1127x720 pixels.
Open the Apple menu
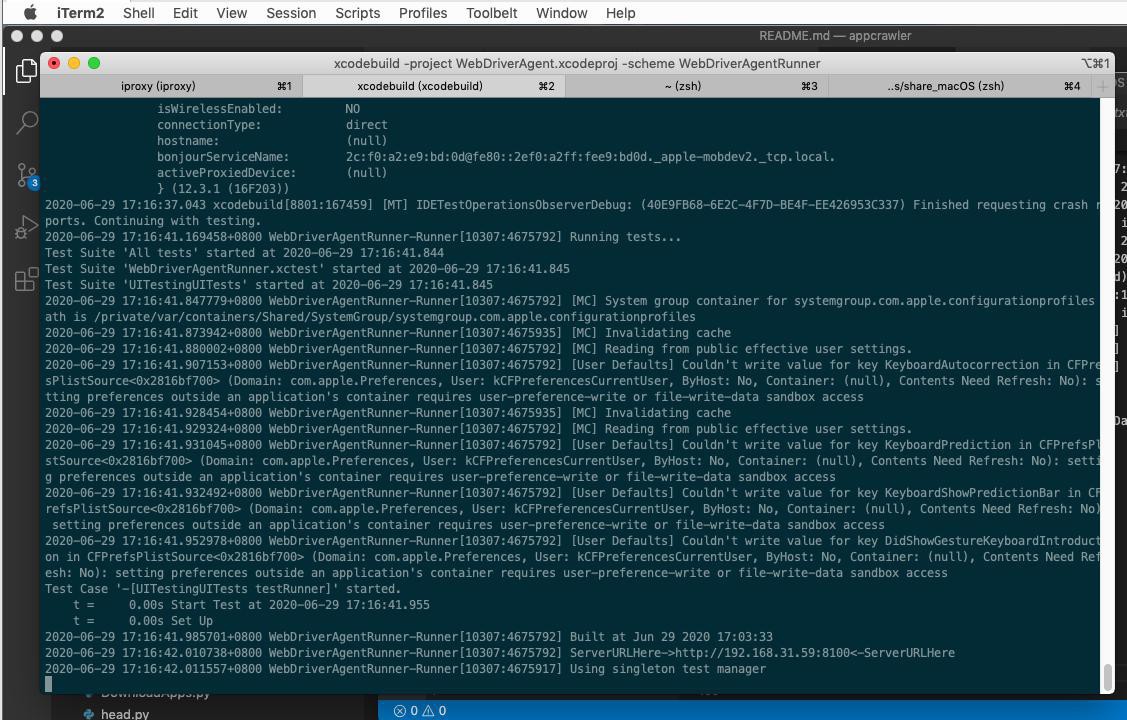coord(30,13)
